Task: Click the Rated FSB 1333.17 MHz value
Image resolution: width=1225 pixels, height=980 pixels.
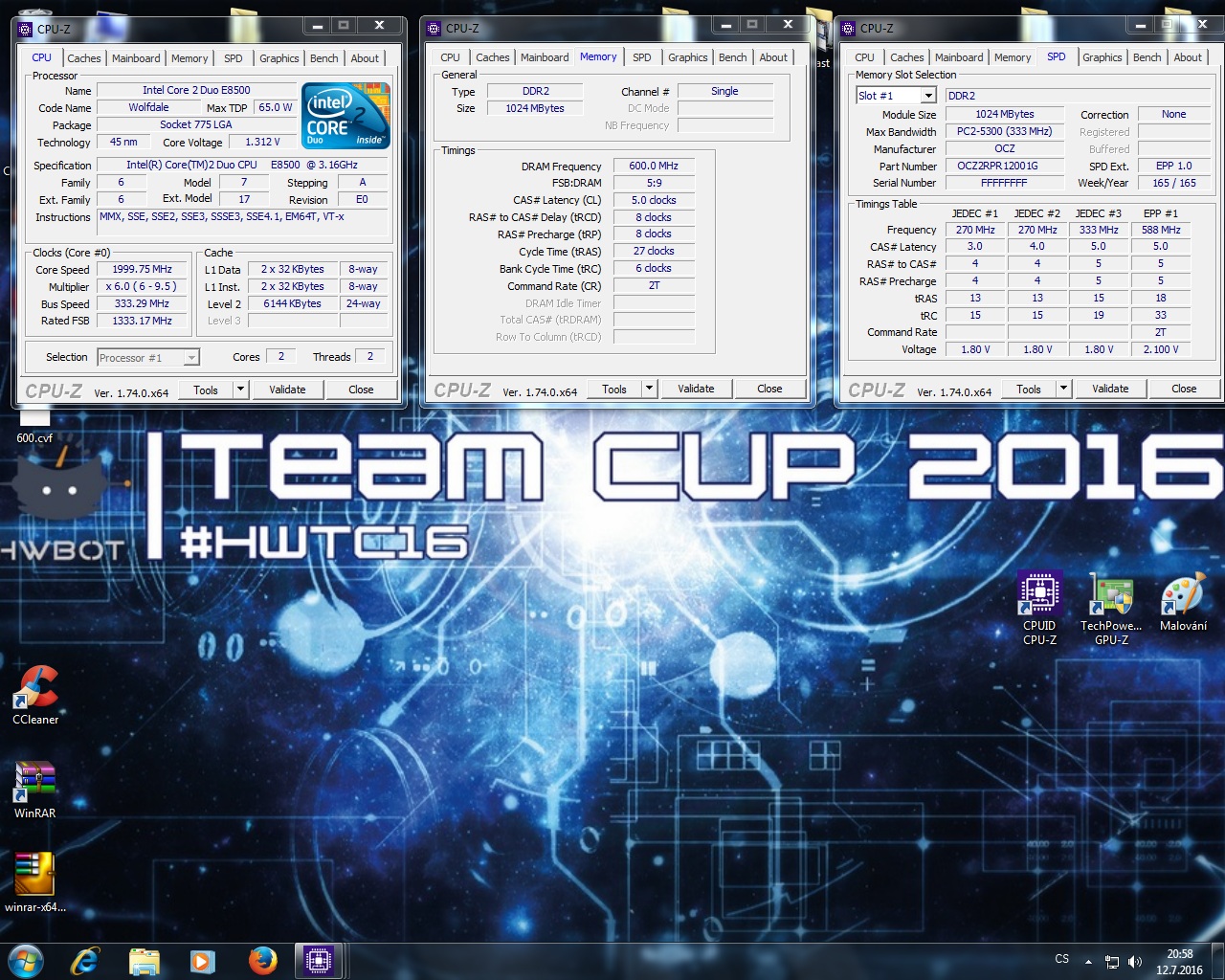Action: (x=143, y=321)
